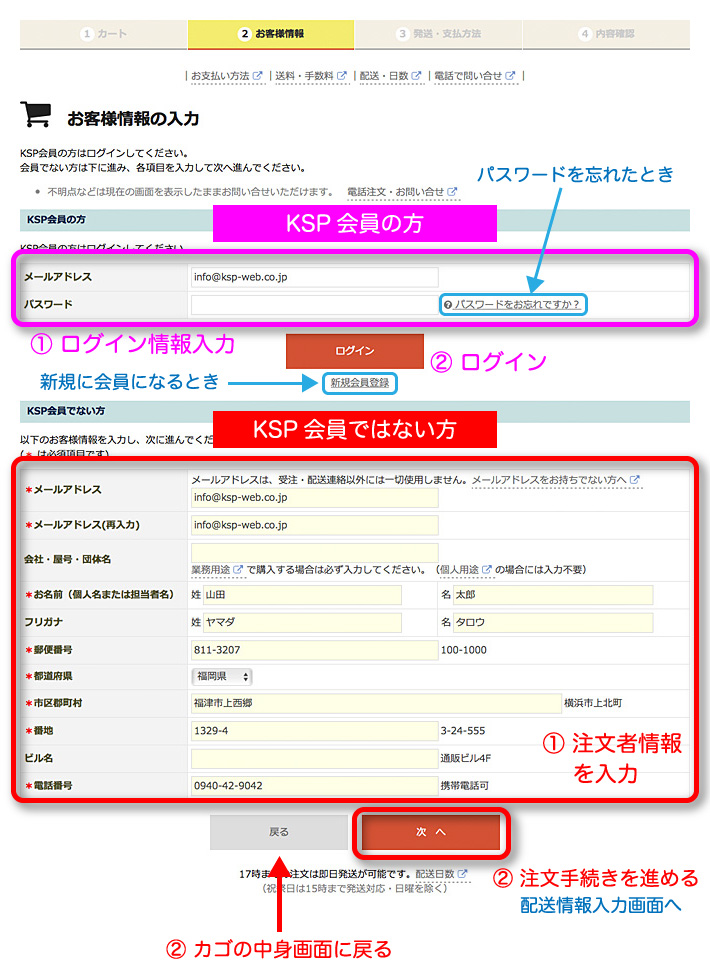Click the gray 戻る button
The height and width of the screenshot is (978, 710).
click(x=278, y=832)
